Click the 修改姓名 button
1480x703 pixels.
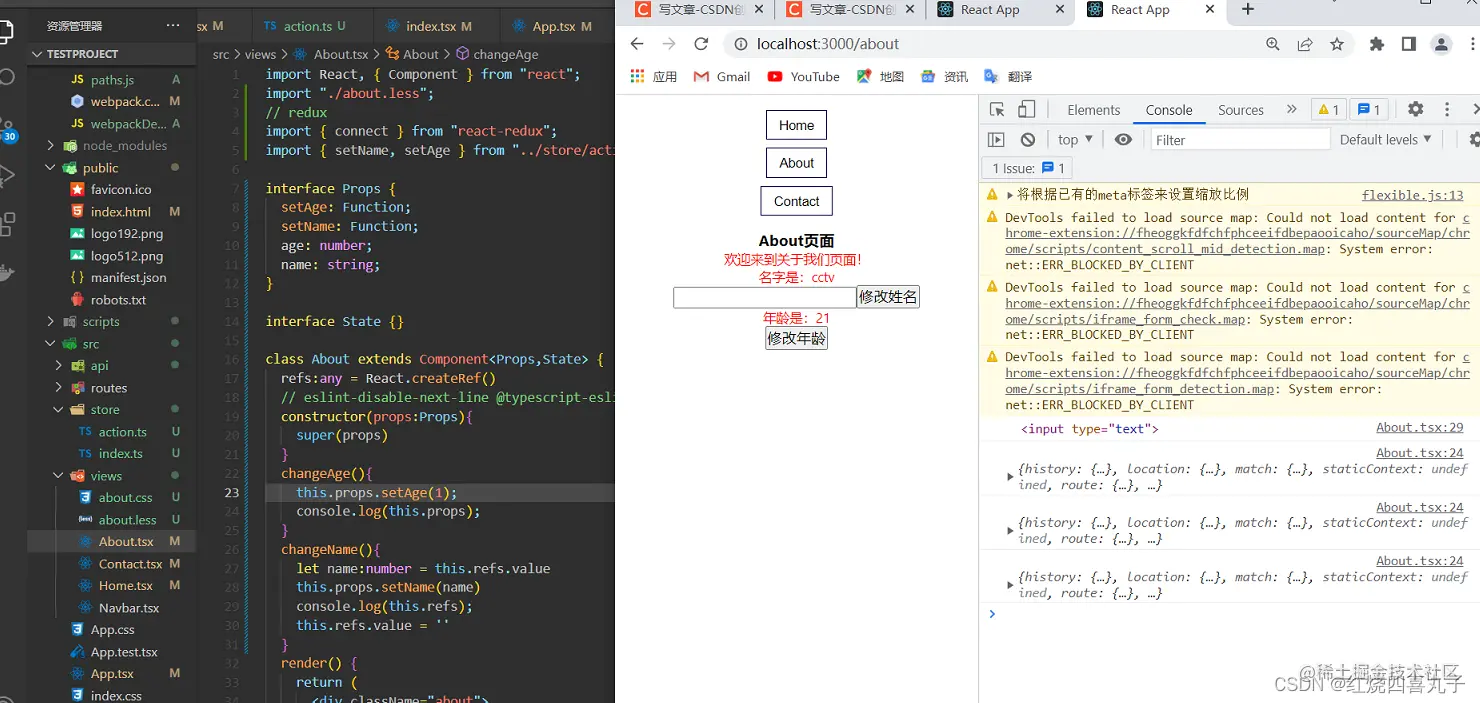coord(888,297)
